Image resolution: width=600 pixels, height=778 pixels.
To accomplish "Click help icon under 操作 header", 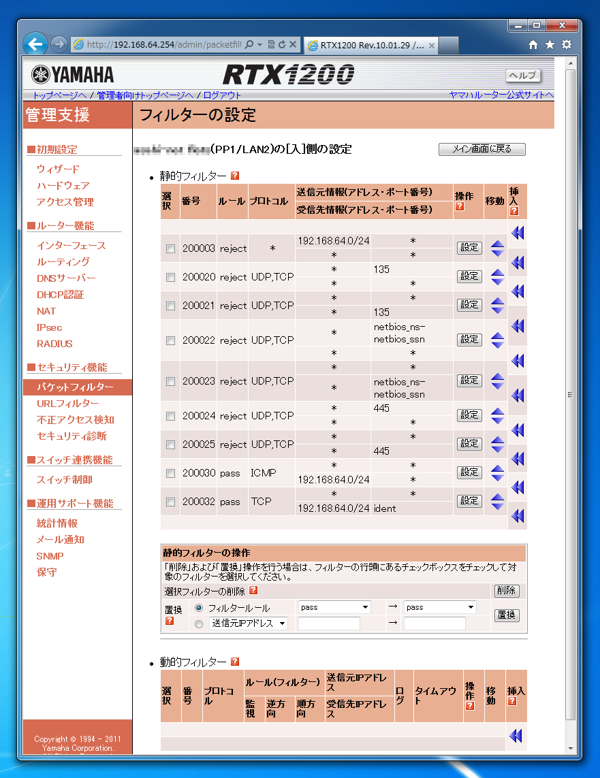I will coord(460,206).
